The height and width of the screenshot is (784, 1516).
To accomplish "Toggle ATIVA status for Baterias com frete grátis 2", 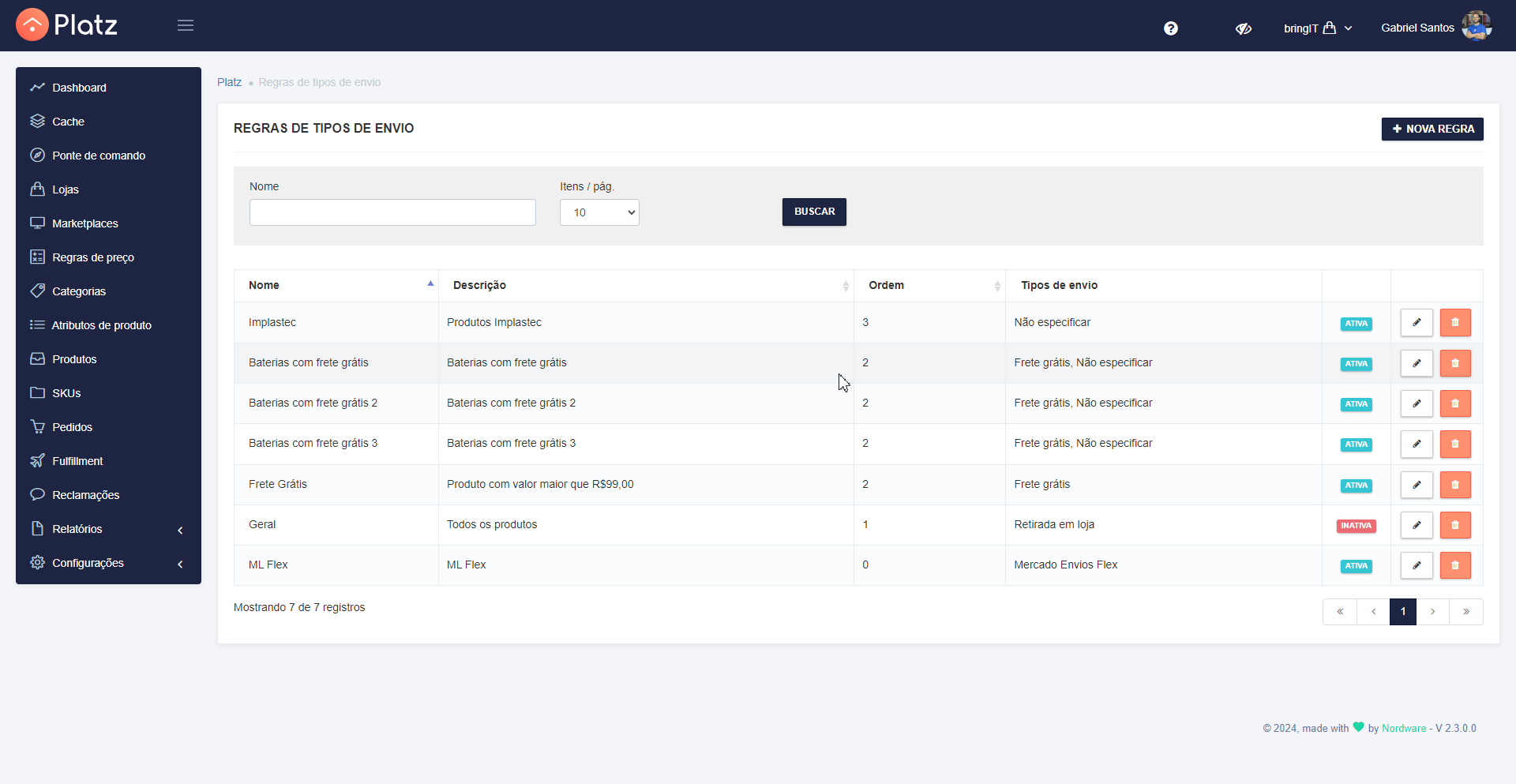I will (x=1356, y=404).
